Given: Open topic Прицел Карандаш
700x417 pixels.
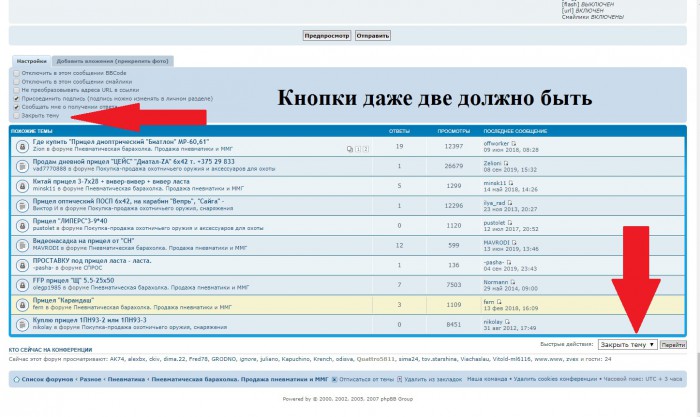Looking at the screenshot, I should click(x=63, y=300).
